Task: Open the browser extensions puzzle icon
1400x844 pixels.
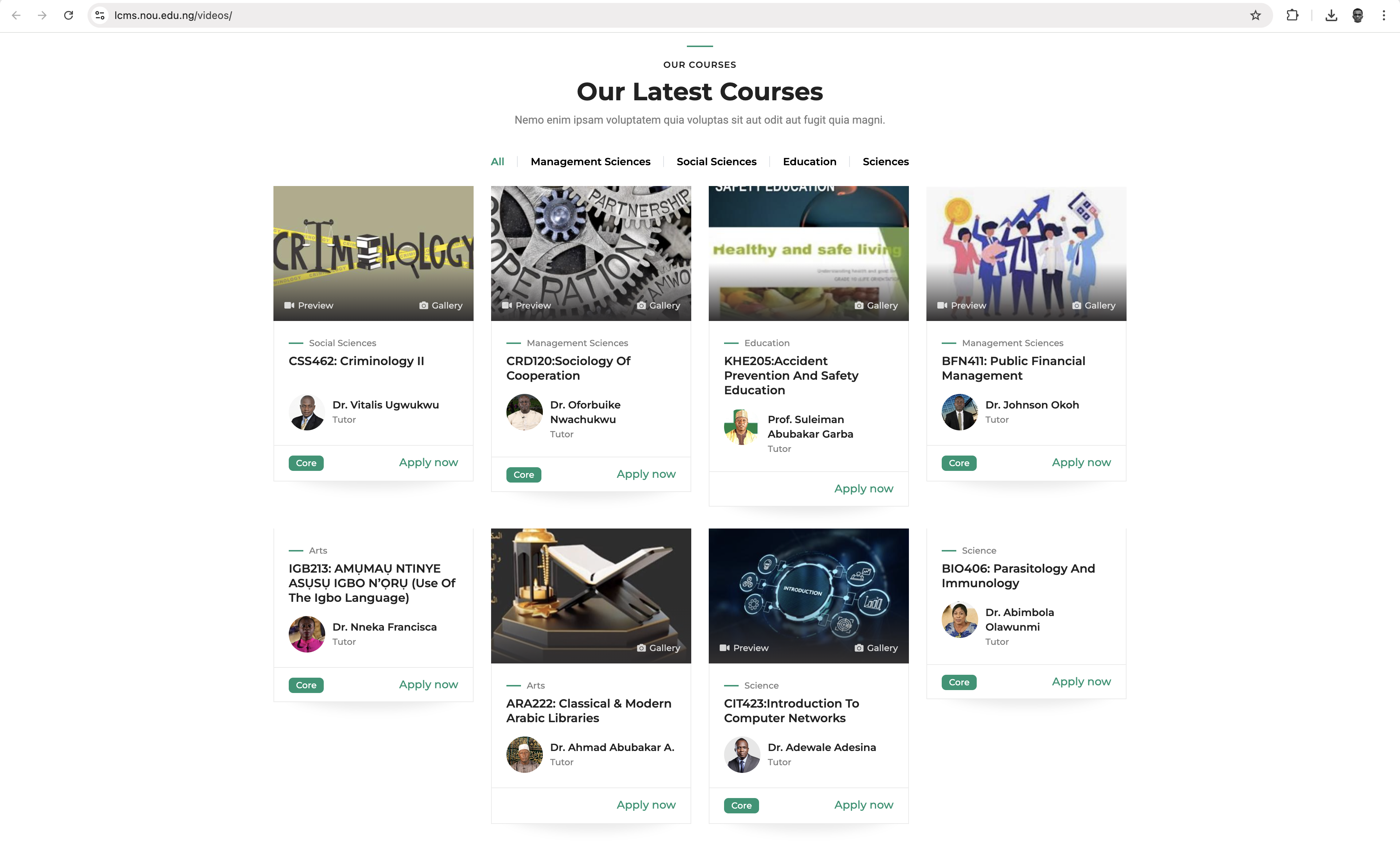Action: pyautogui.click(x=1292, y=15)
